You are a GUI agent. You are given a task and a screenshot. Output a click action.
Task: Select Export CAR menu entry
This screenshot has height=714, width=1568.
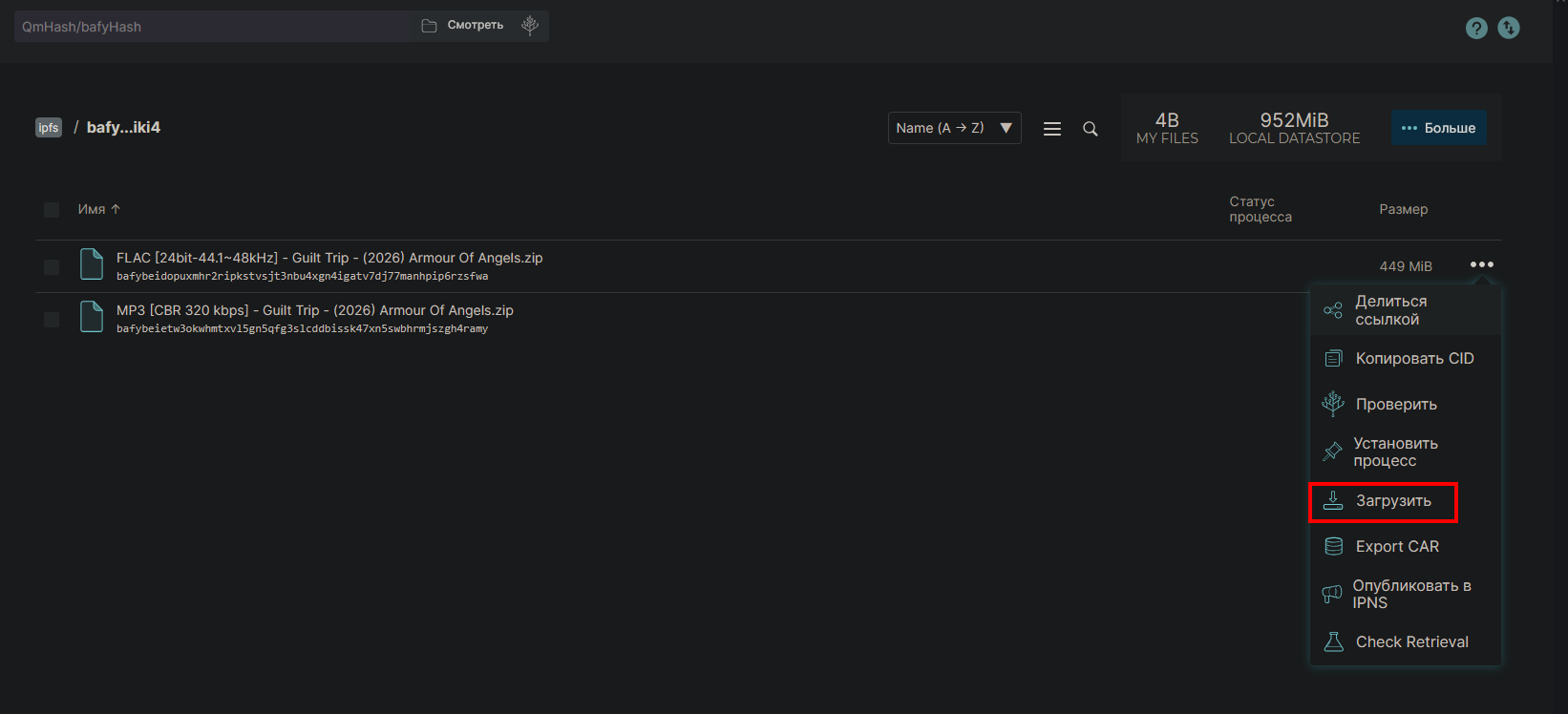click(1406, 547)
